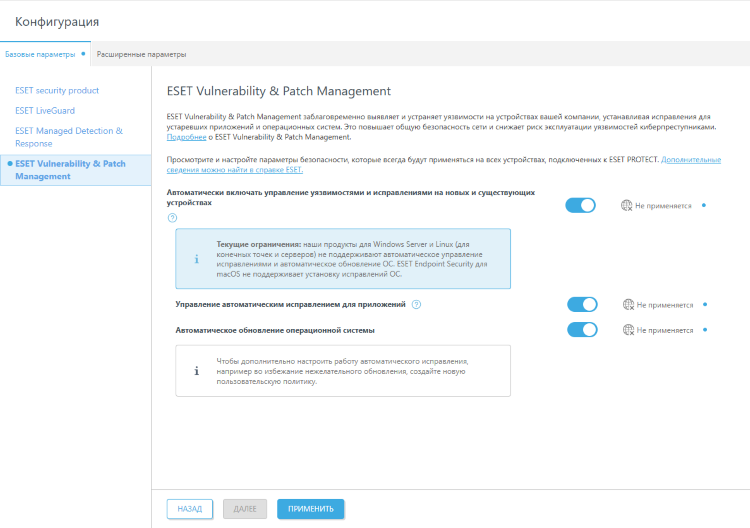Toggle Управление автоматическим исправлением для приложений switch

(582, 304)
